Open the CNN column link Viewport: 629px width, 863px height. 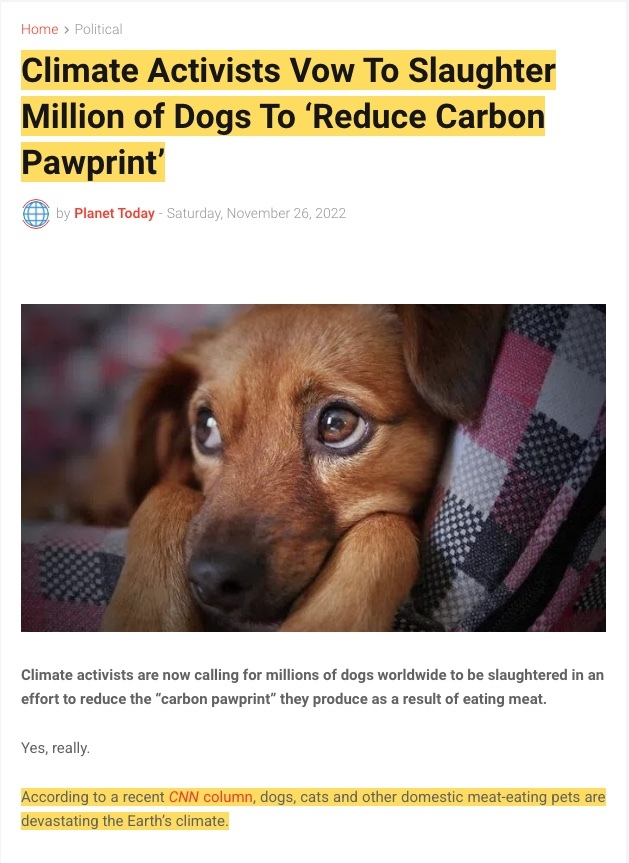pos(210,797)
